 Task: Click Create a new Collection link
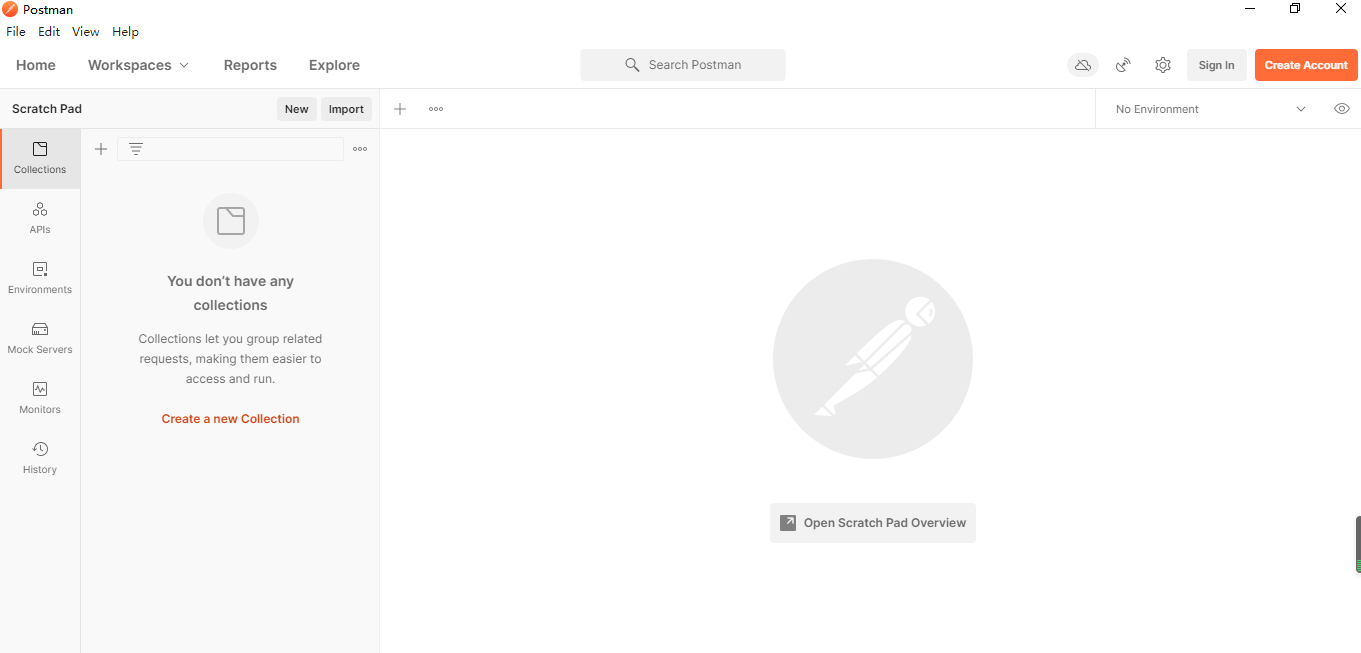pos(231,419)
